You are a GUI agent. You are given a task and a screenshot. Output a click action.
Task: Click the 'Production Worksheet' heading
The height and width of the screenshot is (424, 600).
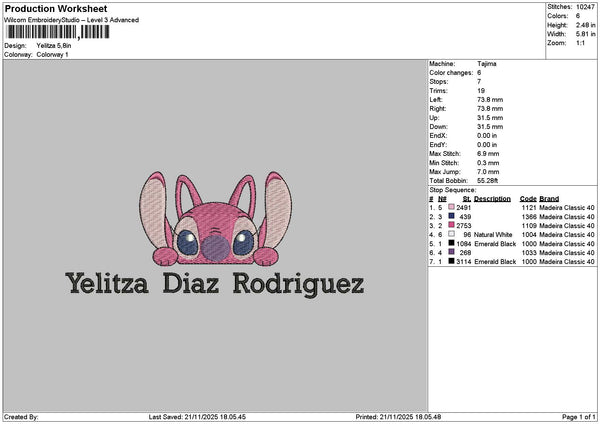tap(56, 8)
